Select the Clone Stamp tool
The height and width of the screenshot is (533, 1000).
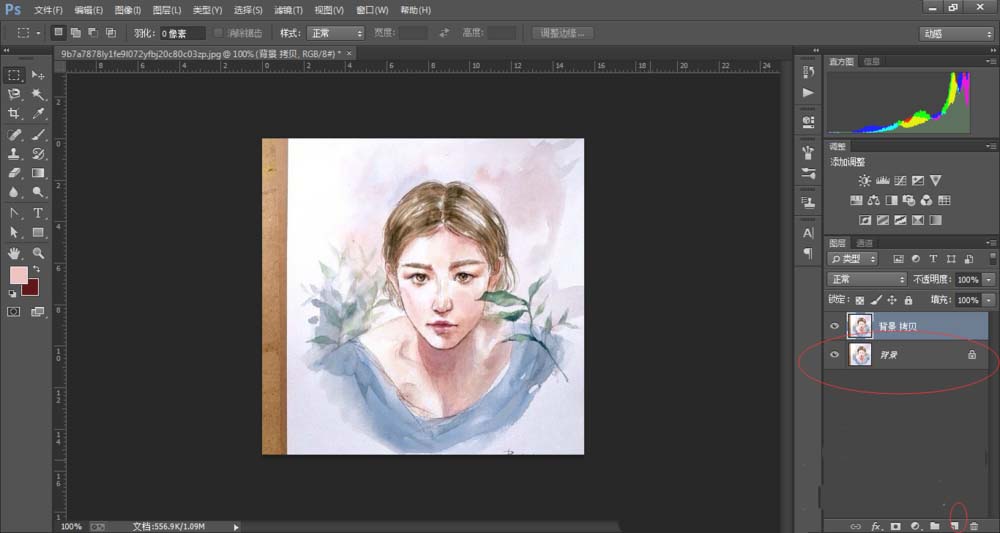[15, 154]
